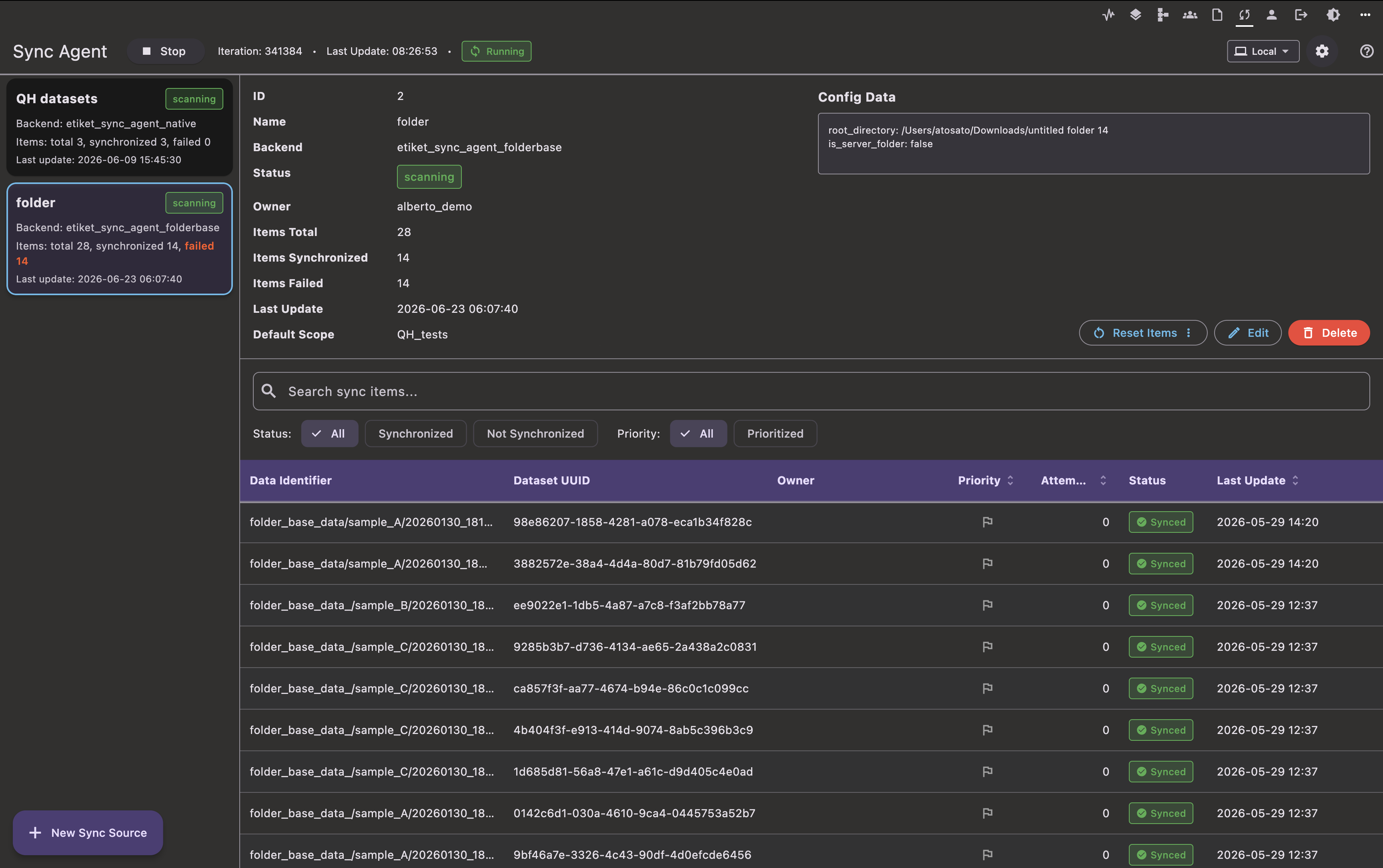Viewport: 1383px width, 868px height.
Task: Click scanning badge on QH datasets card
Action: 194,99
